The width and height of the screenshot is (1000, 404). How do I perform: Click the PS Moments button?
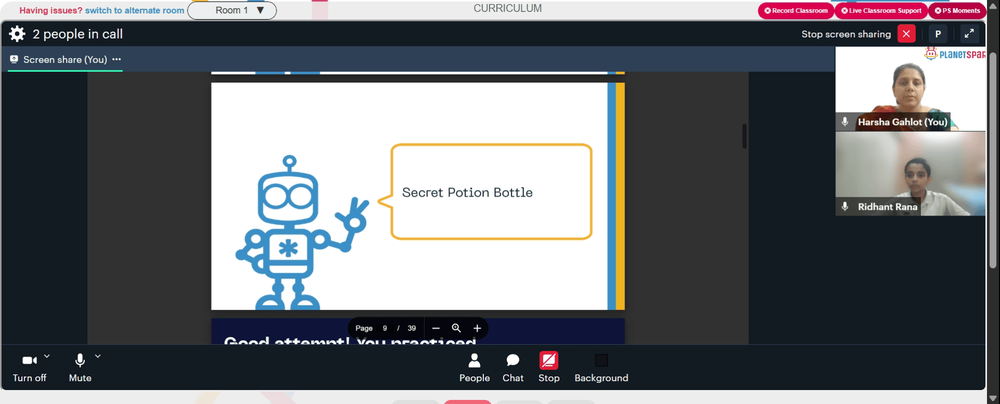[957, 11]
